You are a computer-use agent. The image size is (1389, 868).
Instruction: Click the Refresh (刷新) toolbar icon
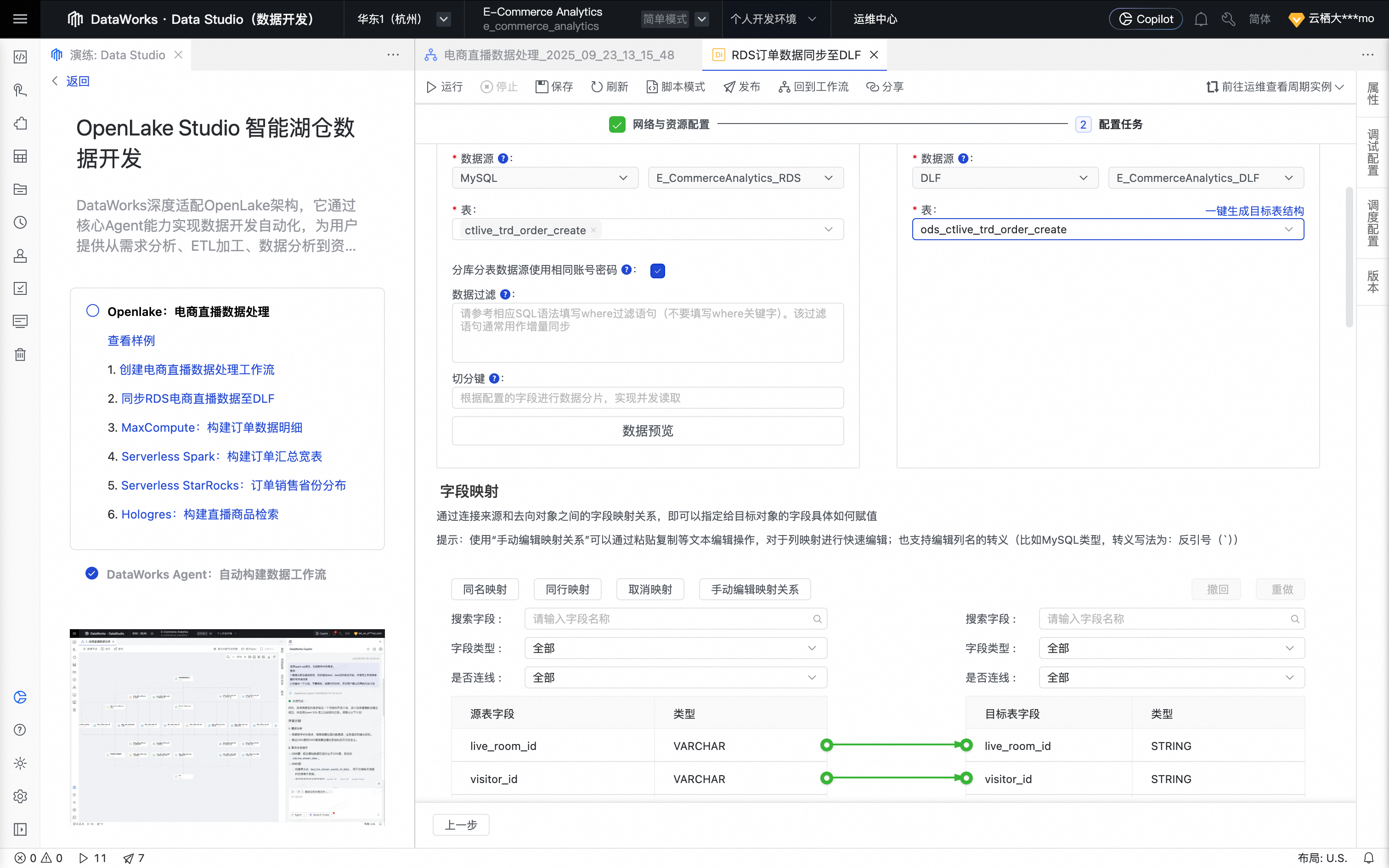pyautogui.click(x=597, y=87)
